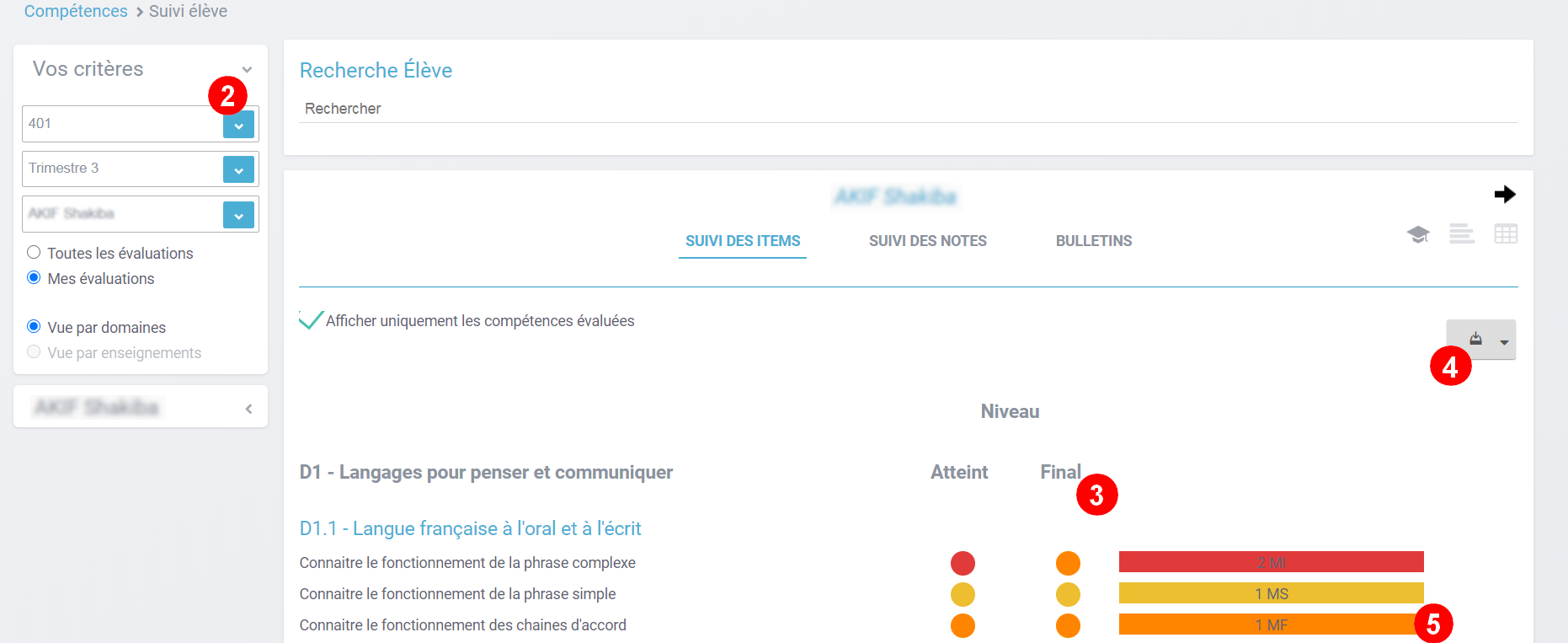Open the Trimestre 3 period dropdown
This screenshot has height=643, width=1568.
pos(238,169)
